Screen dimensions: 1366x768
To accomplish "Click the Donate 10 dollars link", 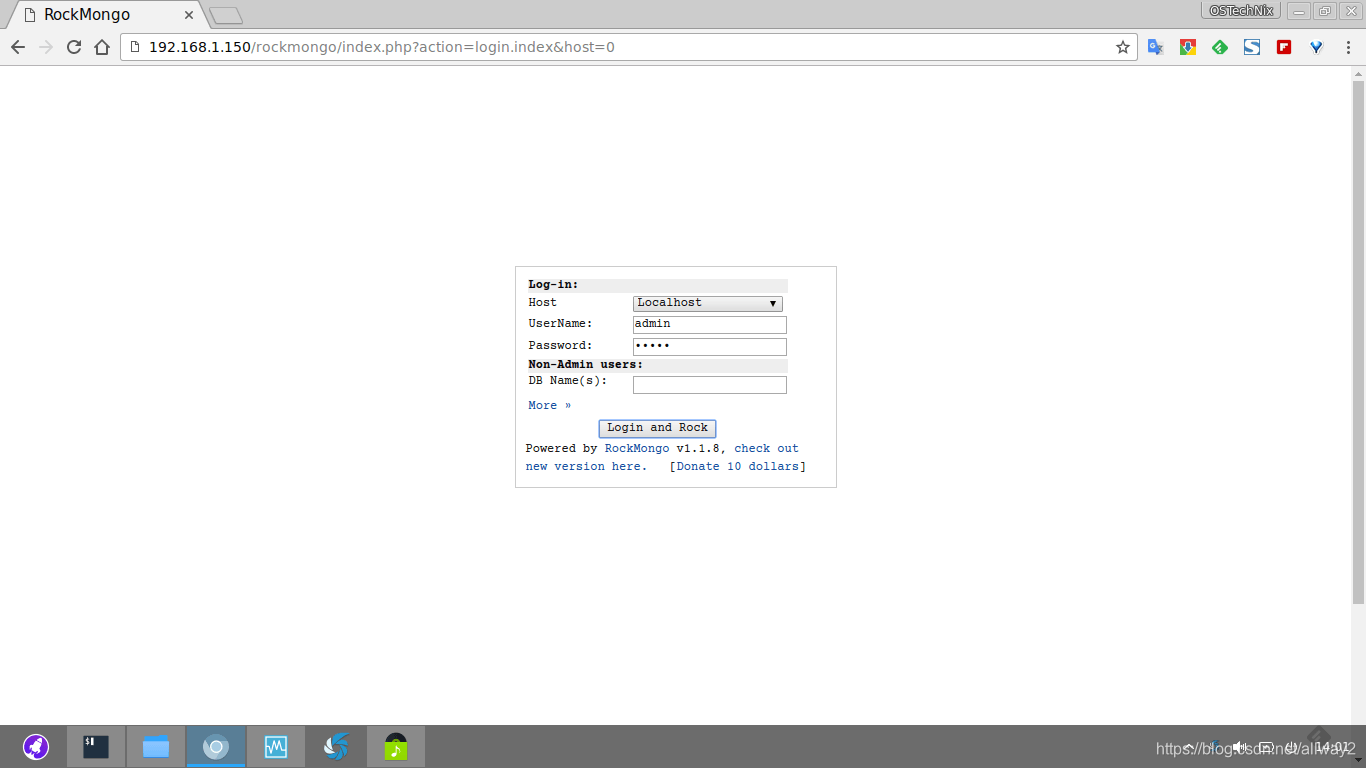I will click(737, 466).
